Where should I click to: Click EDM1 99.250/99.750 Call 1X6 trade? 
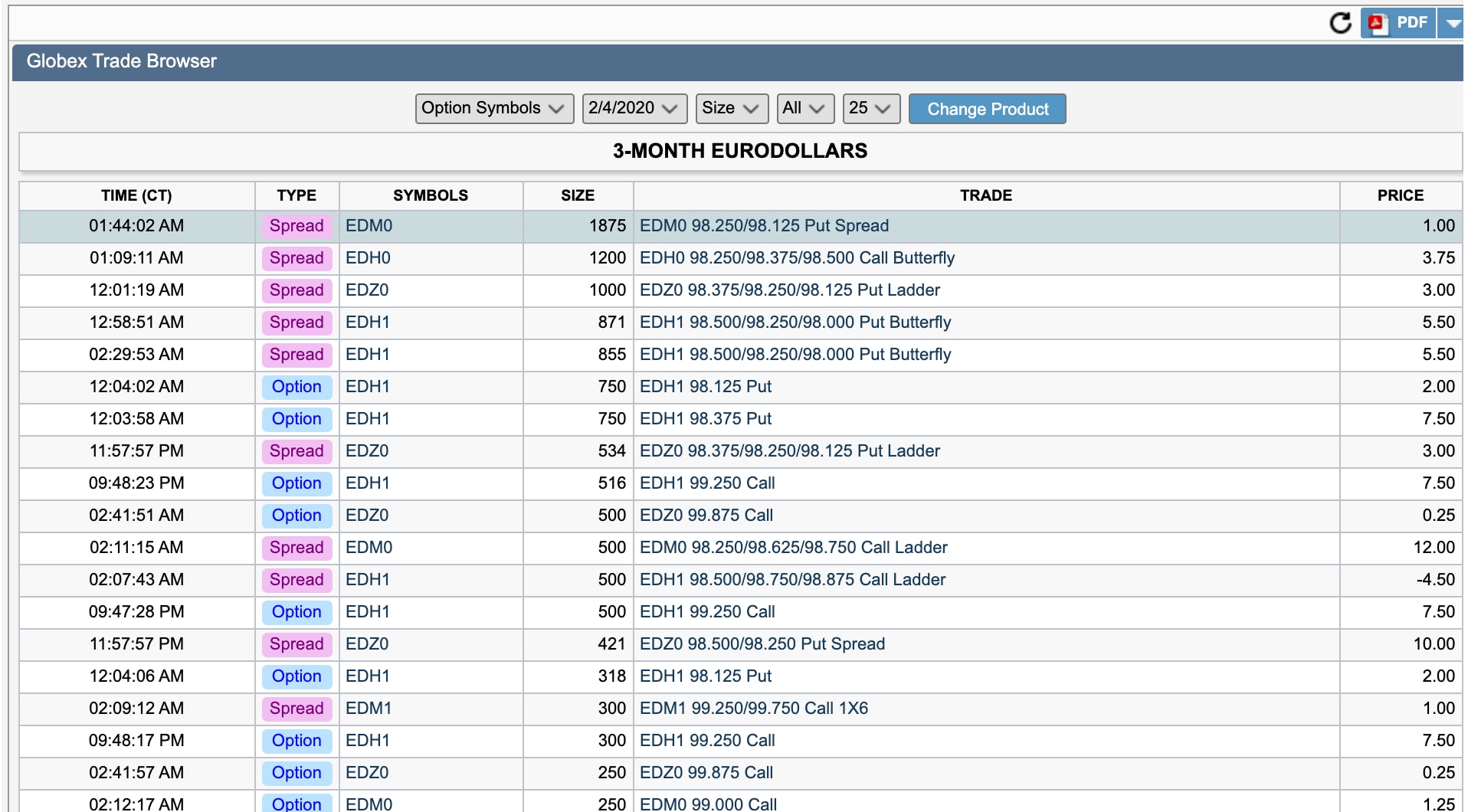(753, 709)
